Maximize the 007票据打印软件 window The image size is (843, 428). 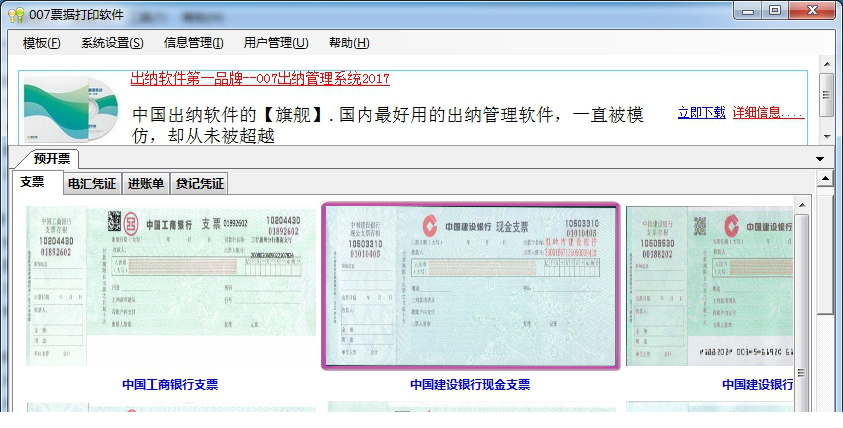pos(775,10)
